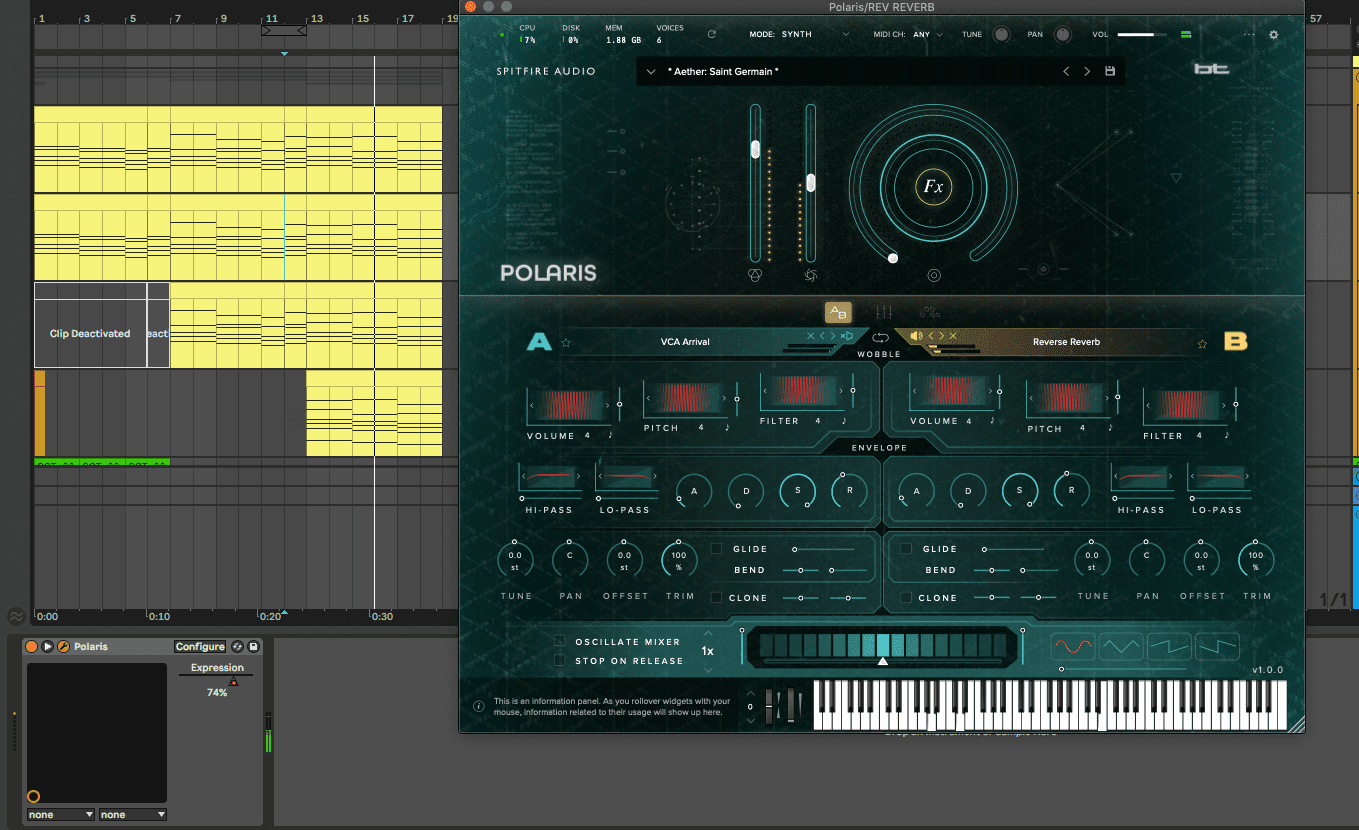Screen dimensions: 1359x830
Task: Enable layer A Glide checkbox
Action: (716, 549)
